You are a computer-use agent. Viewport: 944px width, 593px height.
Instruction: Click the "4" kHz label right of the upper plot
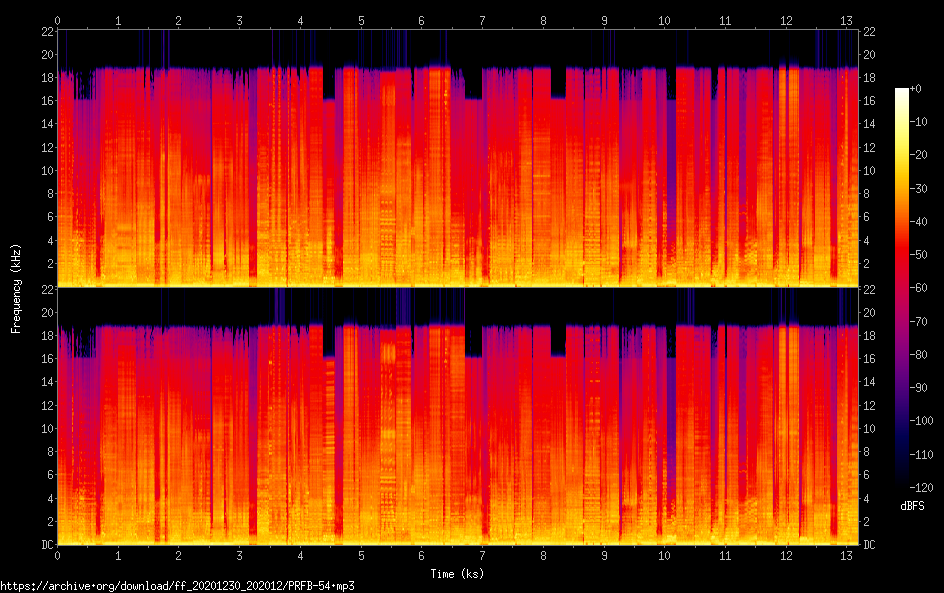click(866, 241)
